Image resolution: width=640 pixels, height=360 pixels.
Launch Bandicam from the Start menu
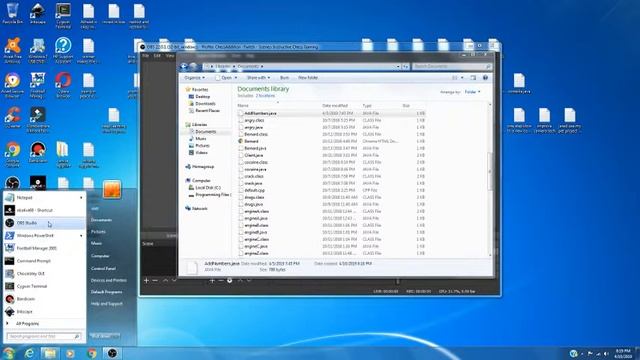pyautogui.click(x=44, y=299)
